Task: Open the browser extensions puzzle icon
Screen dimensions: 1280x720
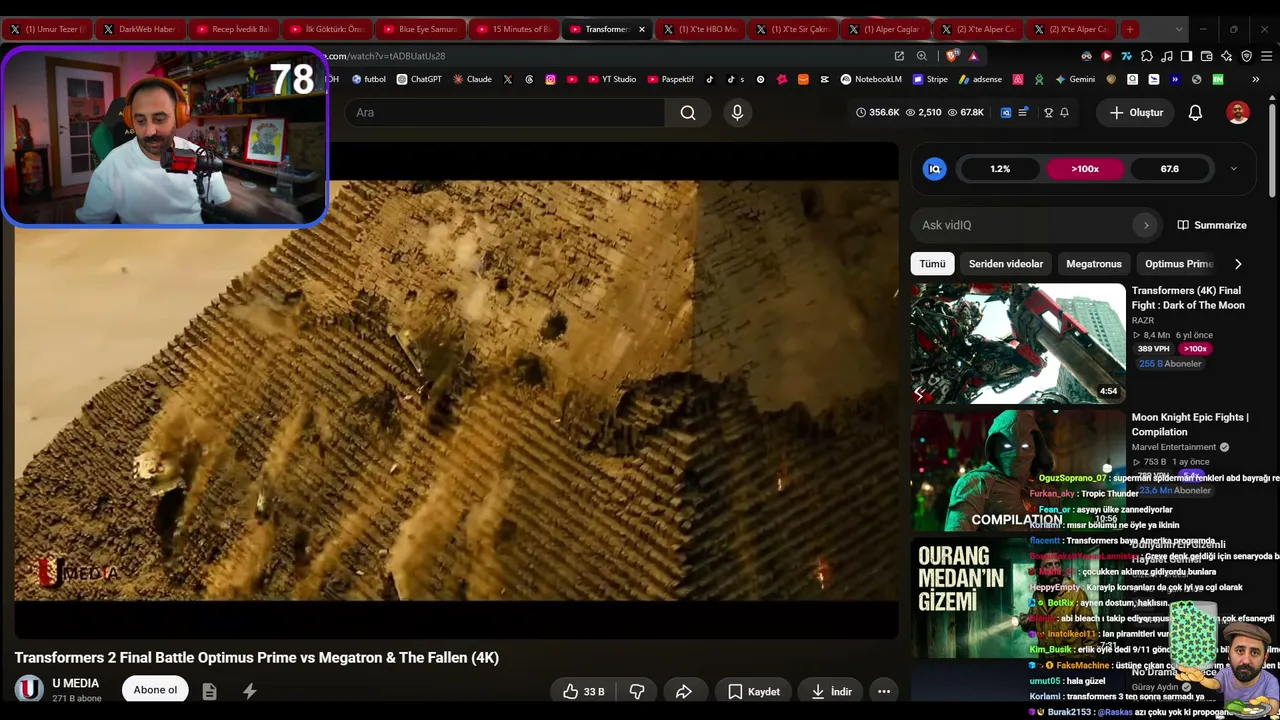Action: 1147,56
